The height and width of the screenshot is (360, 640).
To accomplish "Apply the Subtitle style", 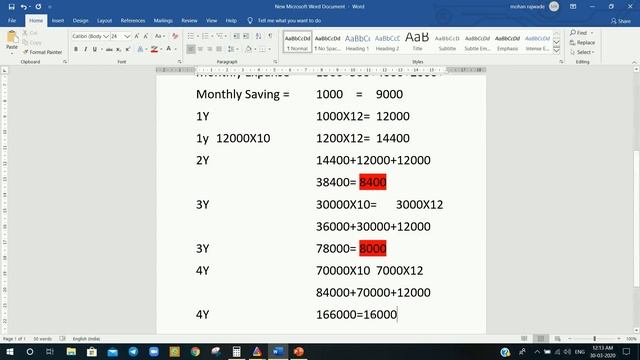I will pos(447,42).
